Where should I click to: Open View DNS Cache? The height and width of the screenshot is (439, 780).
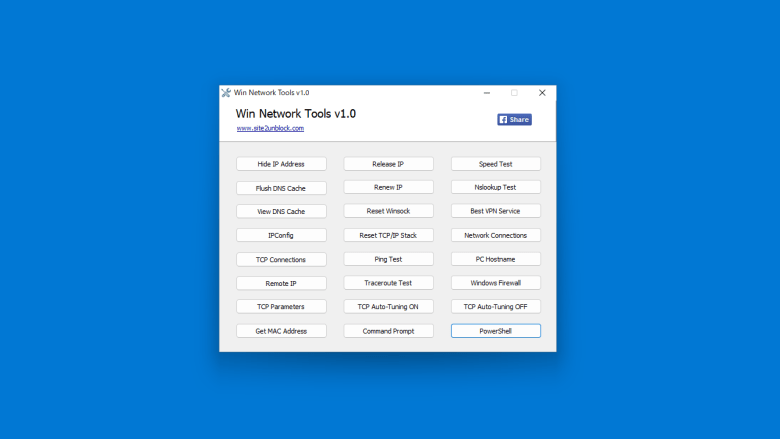point(281,211)
